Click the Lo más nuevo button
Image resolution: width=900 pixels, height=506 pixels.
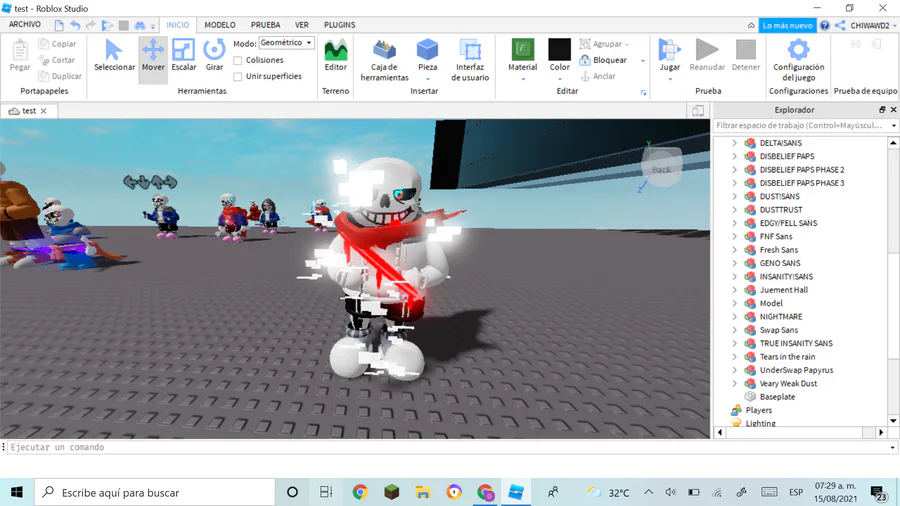tap(788, 25)
